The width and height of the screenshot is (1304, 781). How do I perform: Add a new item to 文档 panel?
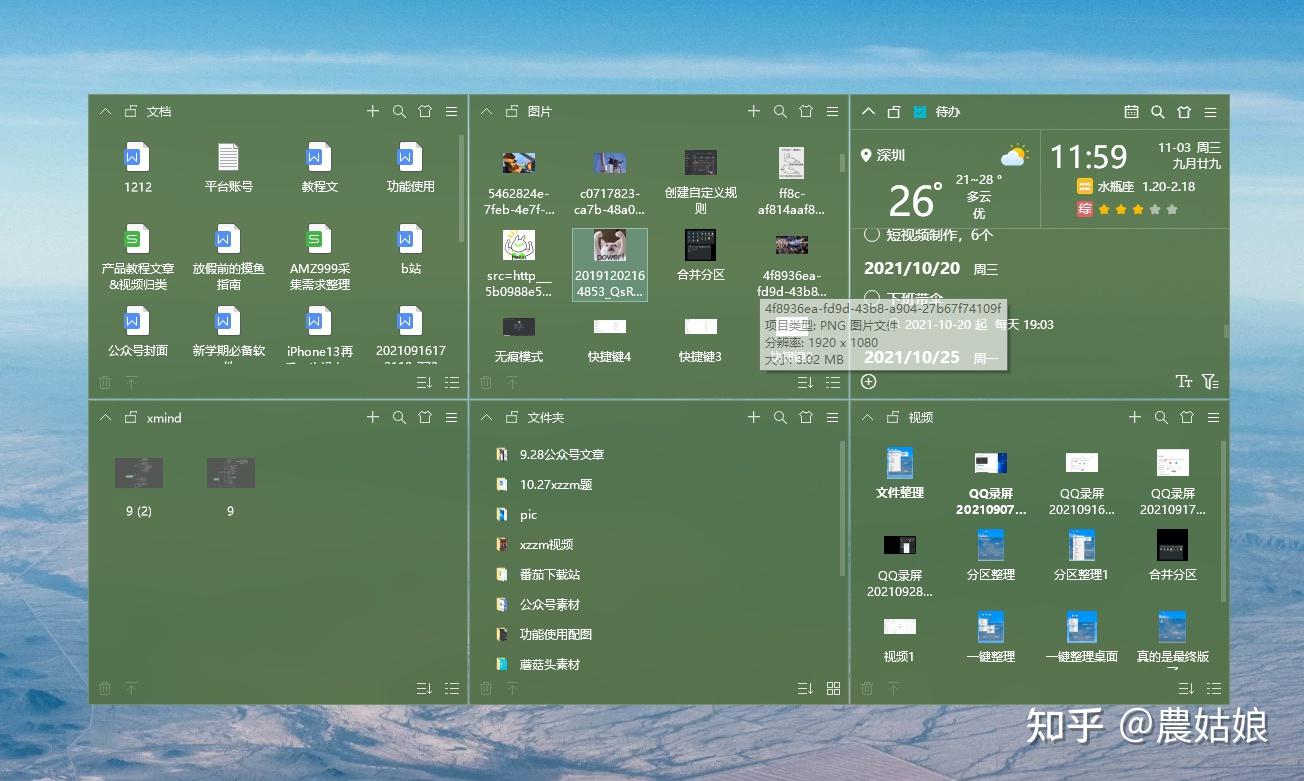click(x=373, y=112)
